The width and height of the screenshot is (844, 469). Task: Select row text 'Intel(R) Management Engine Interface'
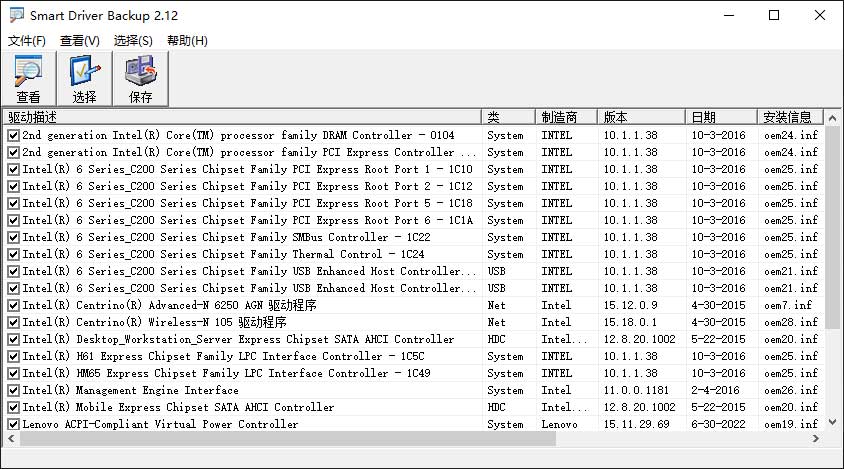pyautogui.click(x=131, y=390)
